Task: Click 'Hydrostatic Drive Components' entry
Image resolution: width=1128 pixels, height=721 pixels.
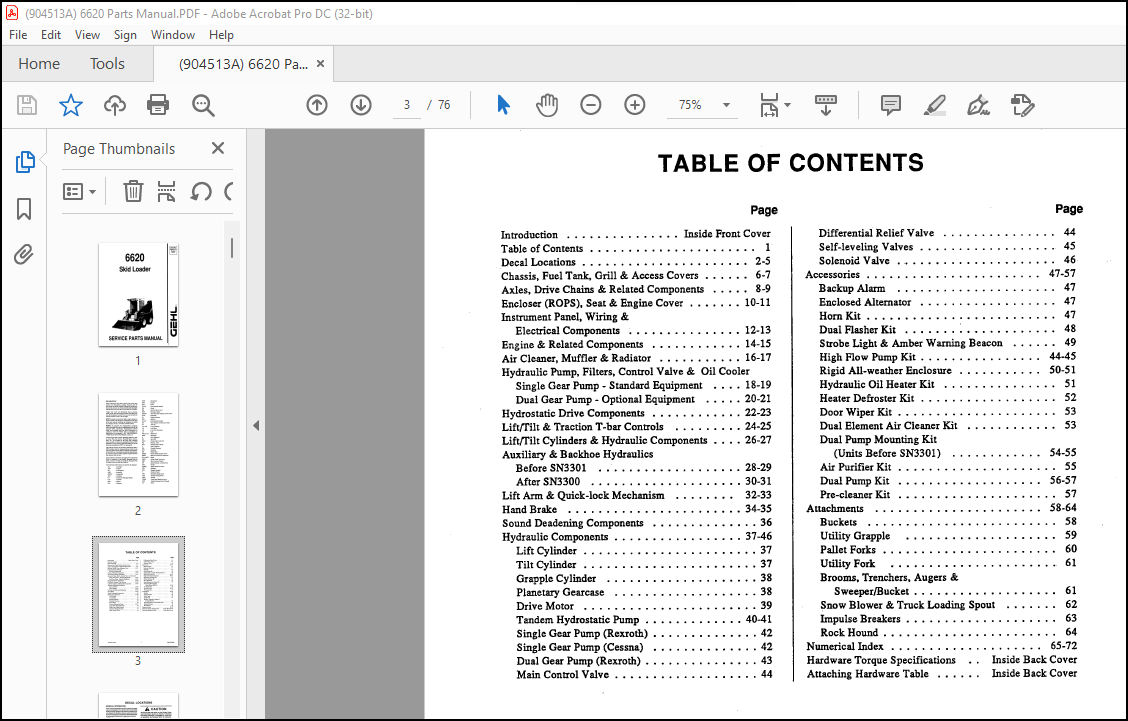Action: tap(573, 413)
